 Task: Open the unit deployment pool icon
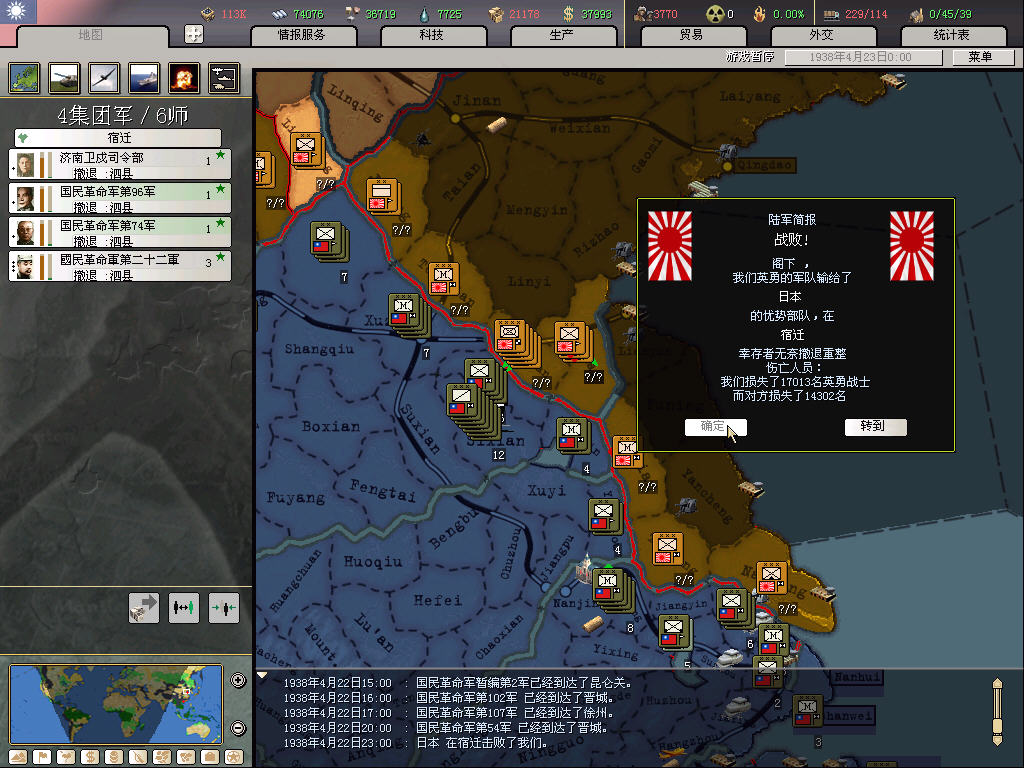coord(224,78)
